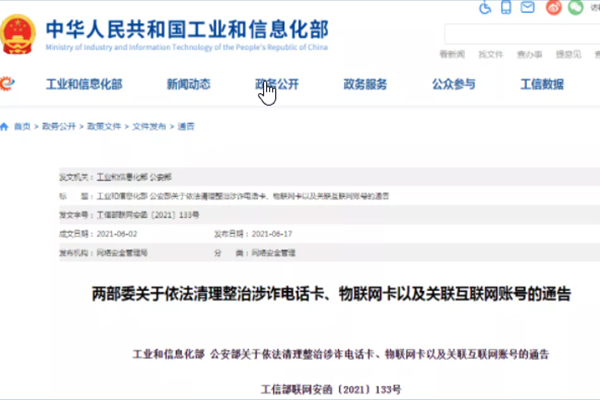600x400 pixels.
Task: Click the English ministry name subtitle
Action: tap(187, 47)
